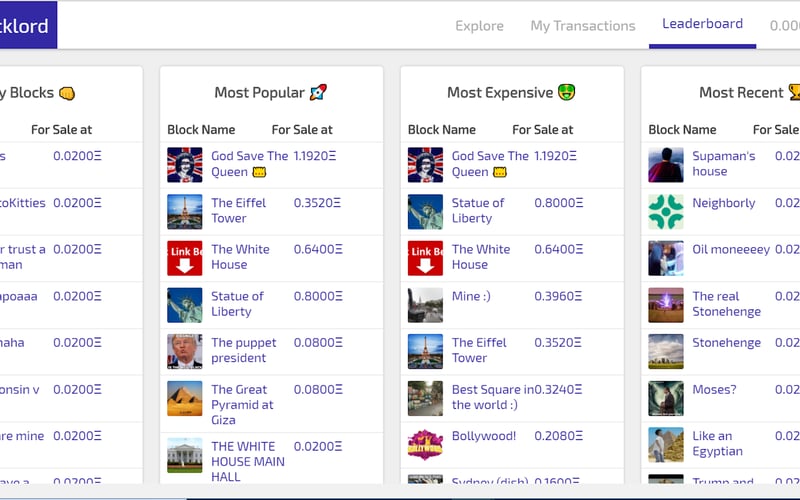Click Statue of Liberty thumbnail in Most Expensive
The width and height of the screenshot is (800, 500).
pos(426,212)
